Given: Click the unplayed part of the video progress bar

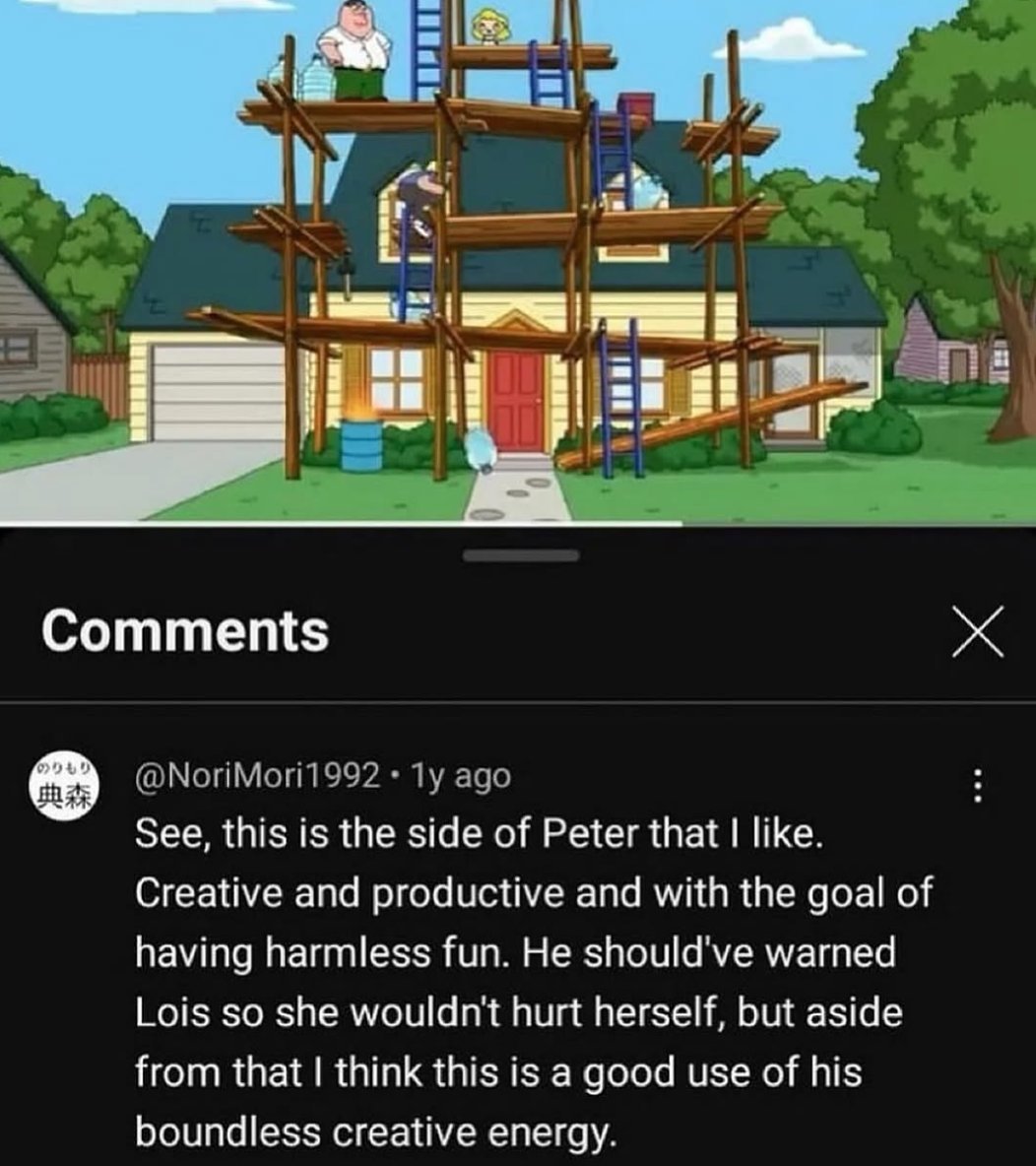Looking at the screenshot, I should 859,524.
